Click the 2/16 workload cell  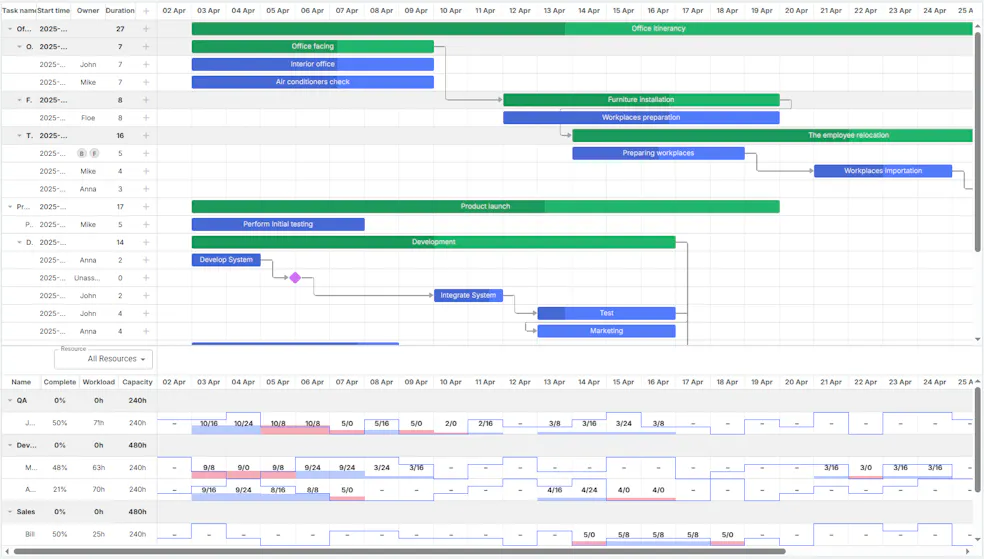click(x=485, y=423)
